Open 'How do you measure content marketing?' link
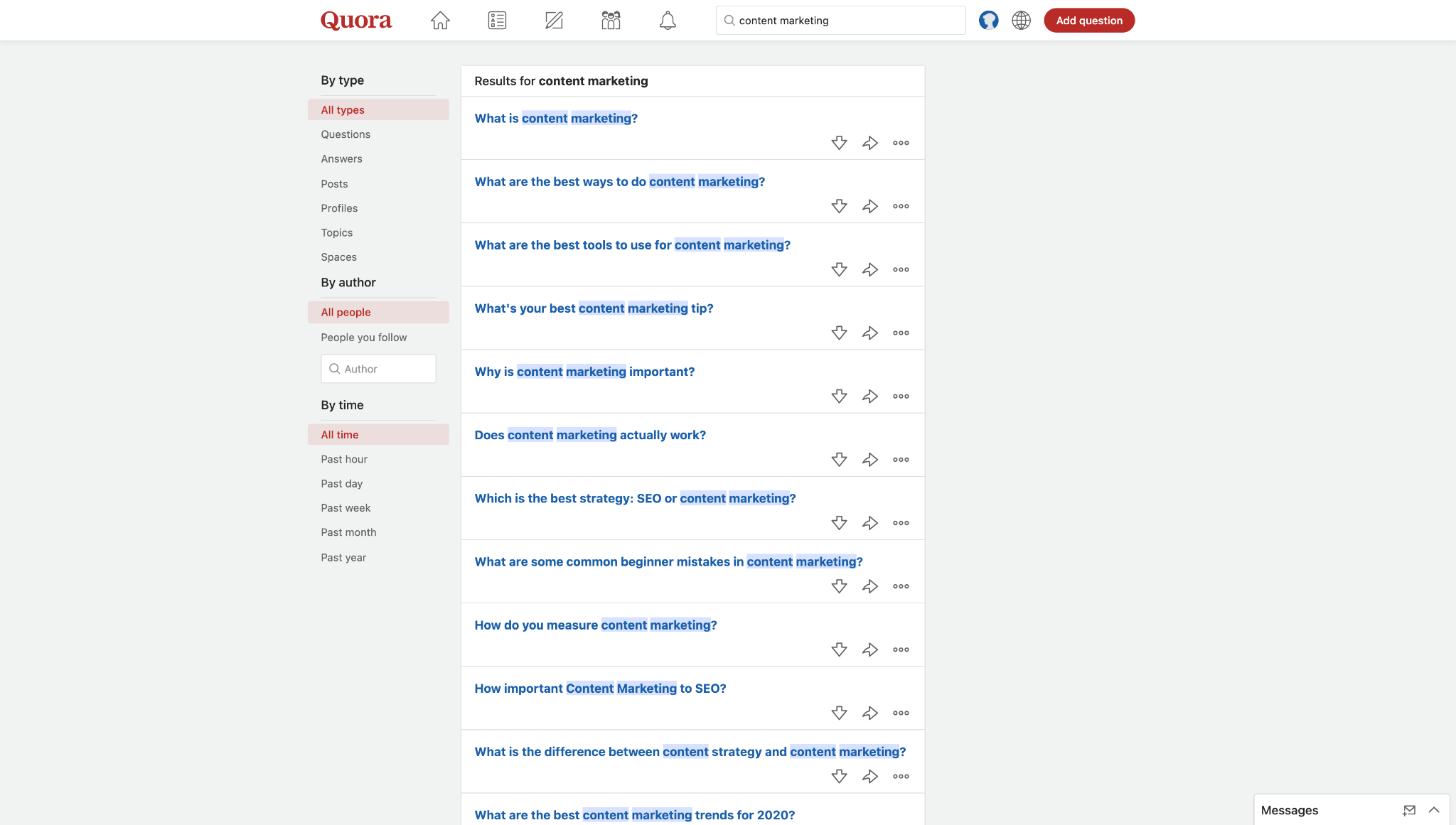 596,625
